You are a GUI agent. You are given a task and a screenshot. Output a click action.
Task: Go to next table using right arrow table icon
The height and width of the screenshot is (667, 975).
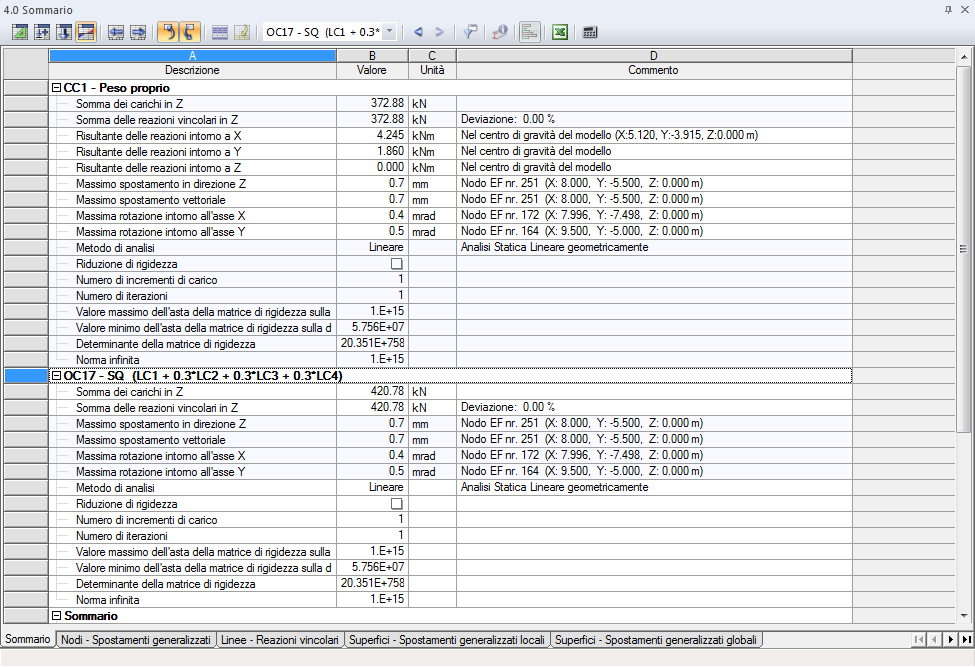(137, 32)
